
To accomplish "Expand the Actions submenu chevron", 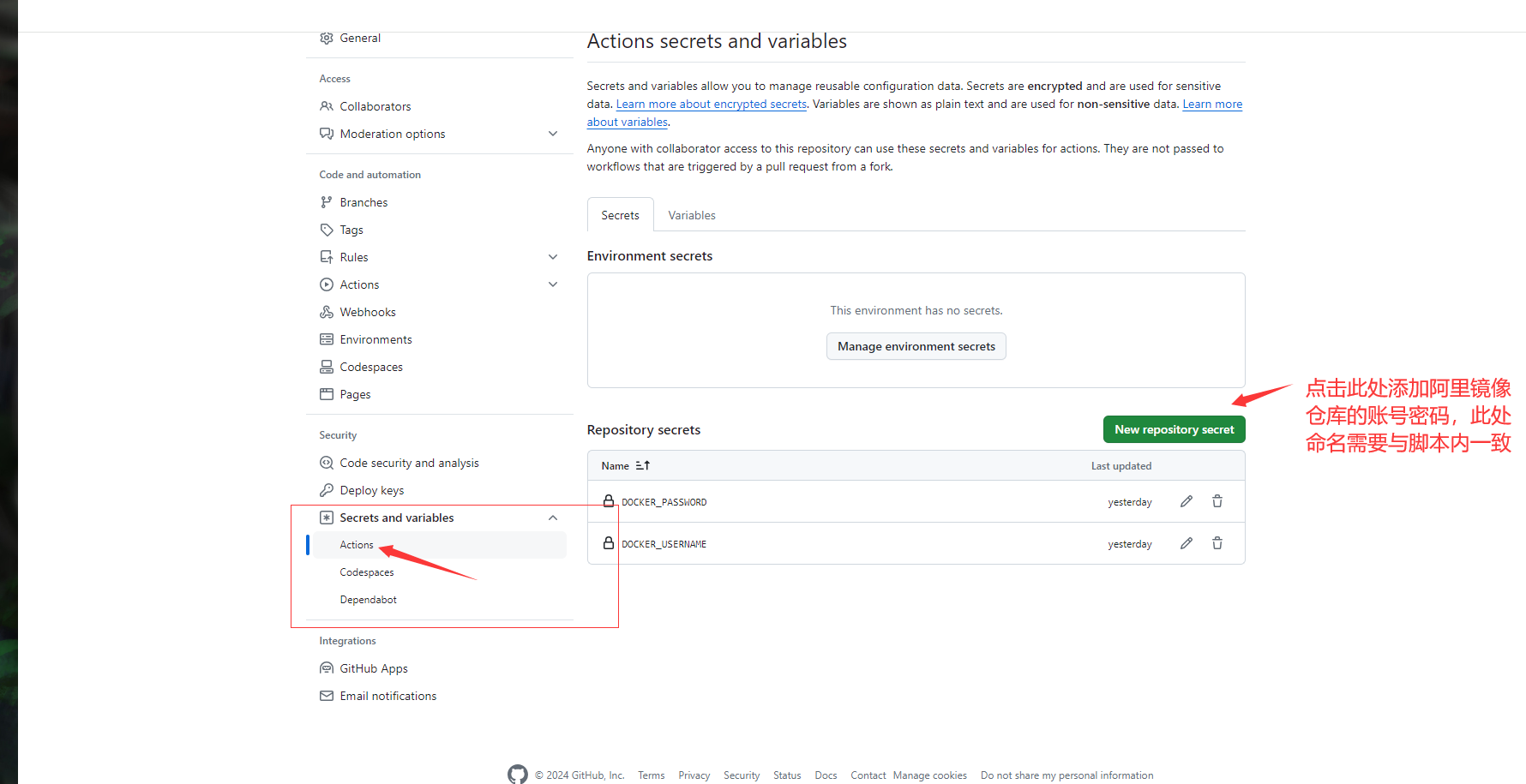I will pyautogui.click(x=553, y=284).
